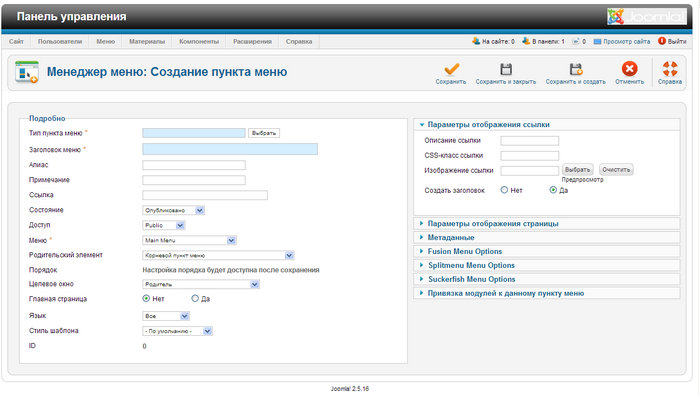This screenshot has width=700, height=395.
Task: Open the Пользователи menu
Action: 60,42
